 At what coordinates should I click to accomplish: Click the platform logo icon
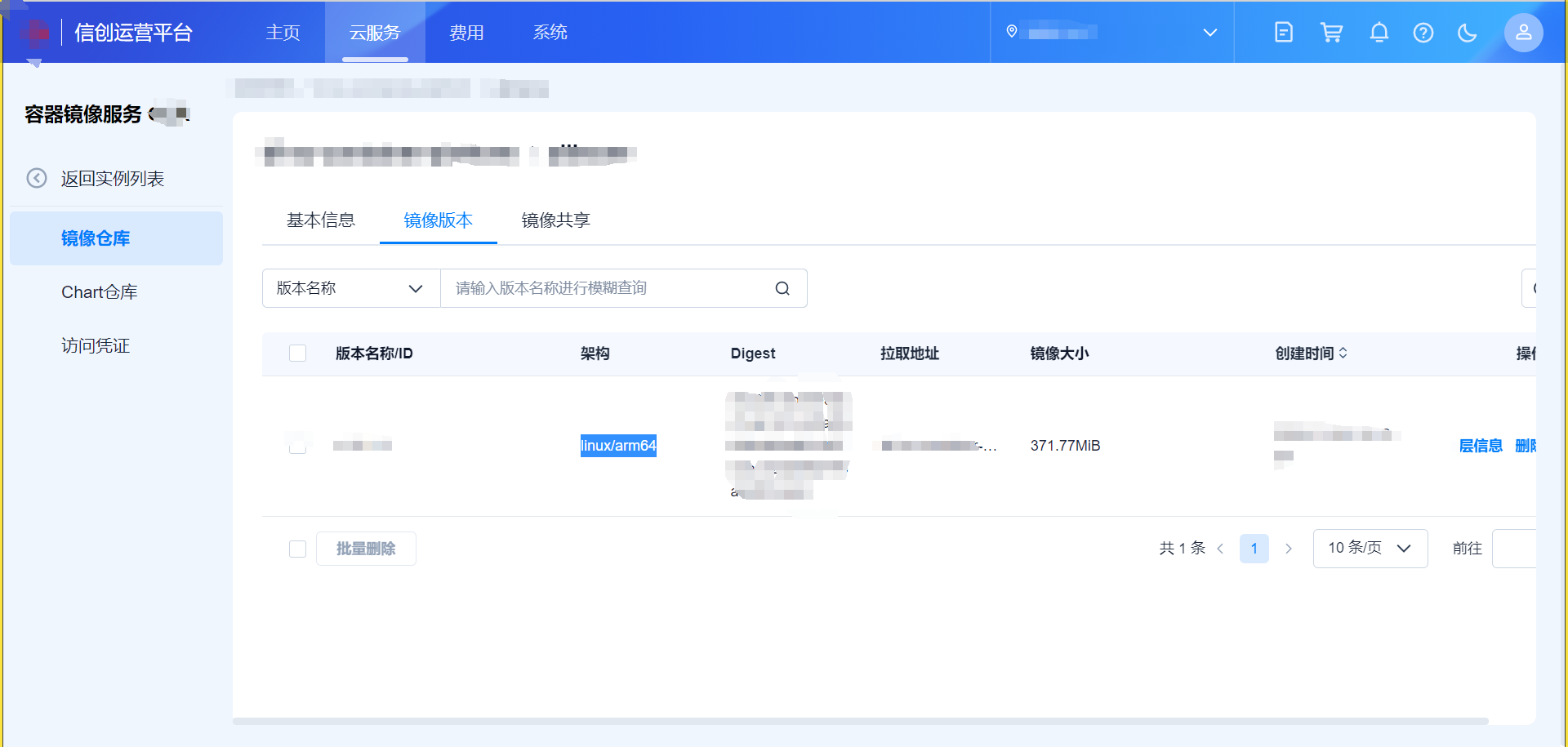[x=34, y=33]
